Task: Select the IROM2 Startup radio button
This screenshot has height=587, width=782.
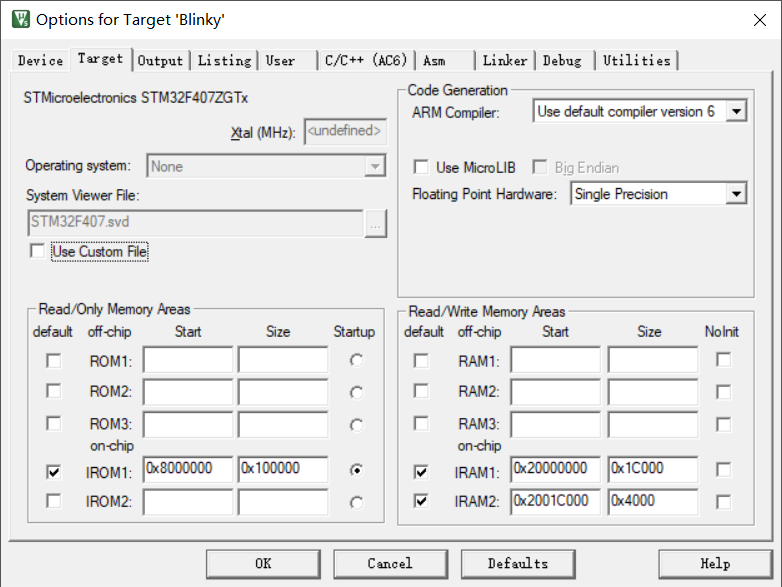Action: pos(356,502)
